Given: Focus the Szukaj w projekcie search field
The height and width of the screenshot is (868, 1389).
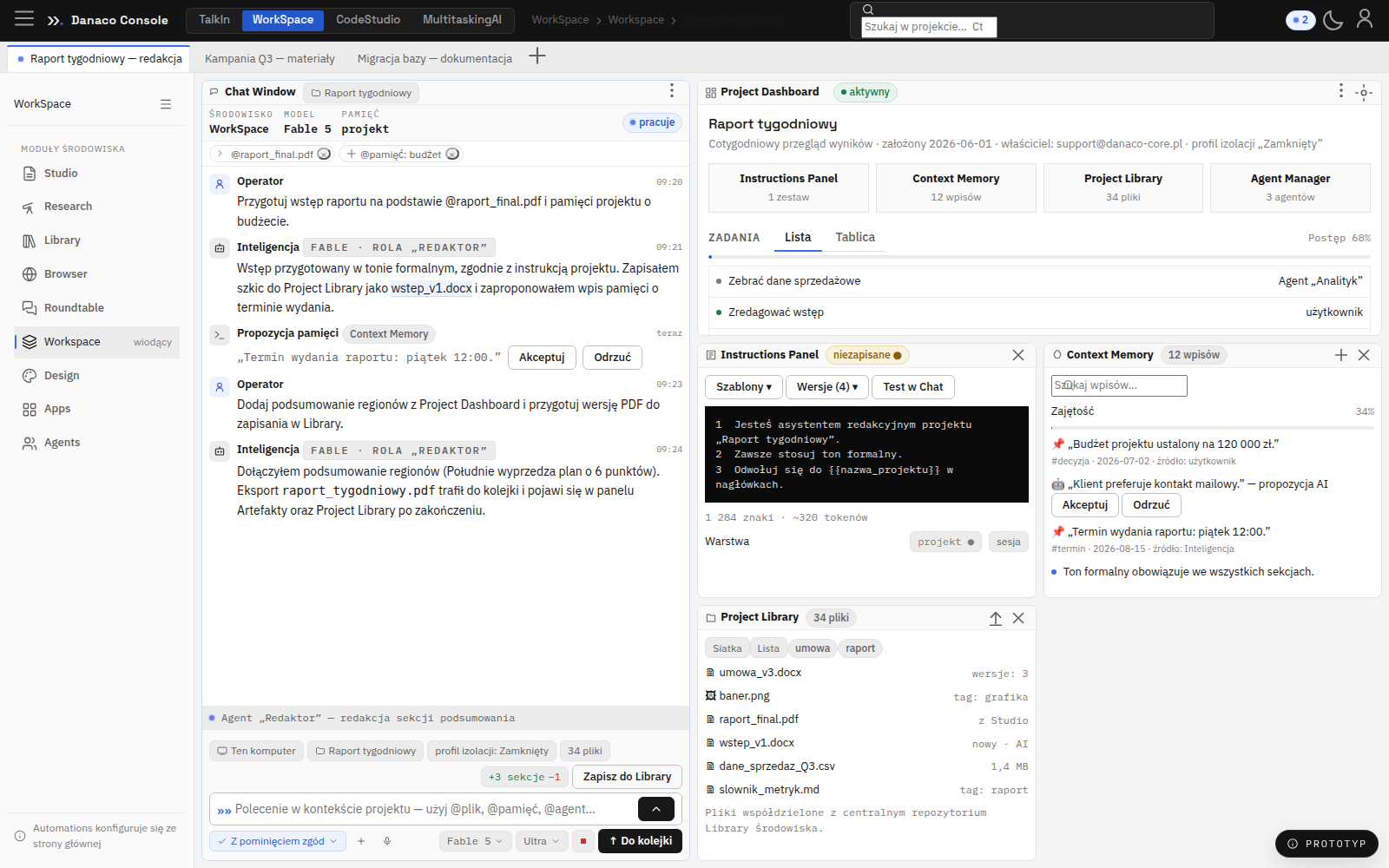Looking at the screenshot, I should (x=929, y=27).
